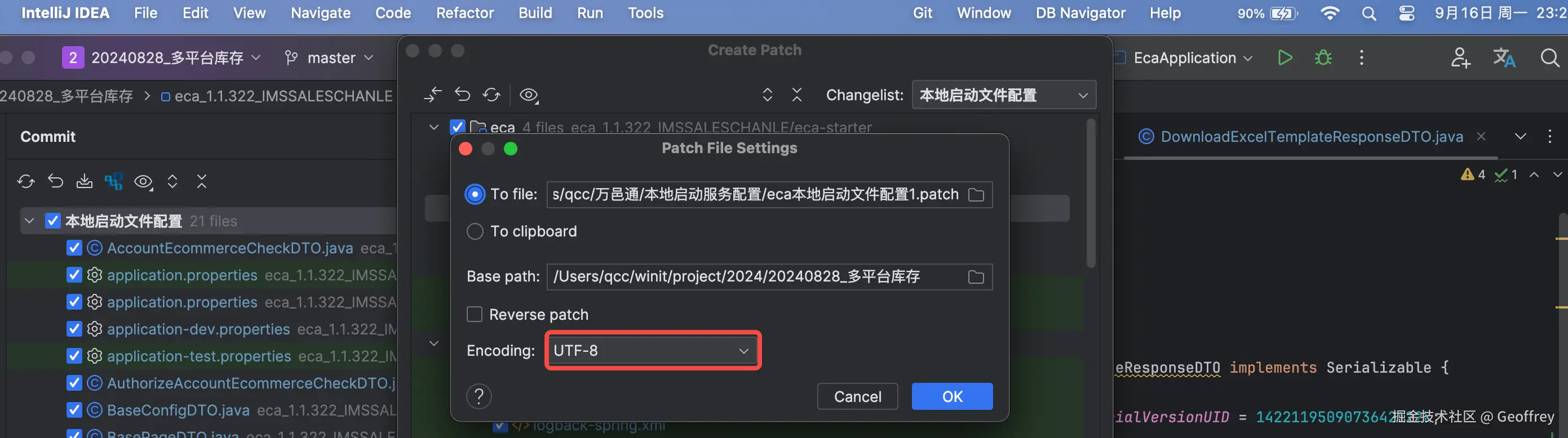Open the help question mark in the dialog
1568x438 pixels.
(479, 397)
